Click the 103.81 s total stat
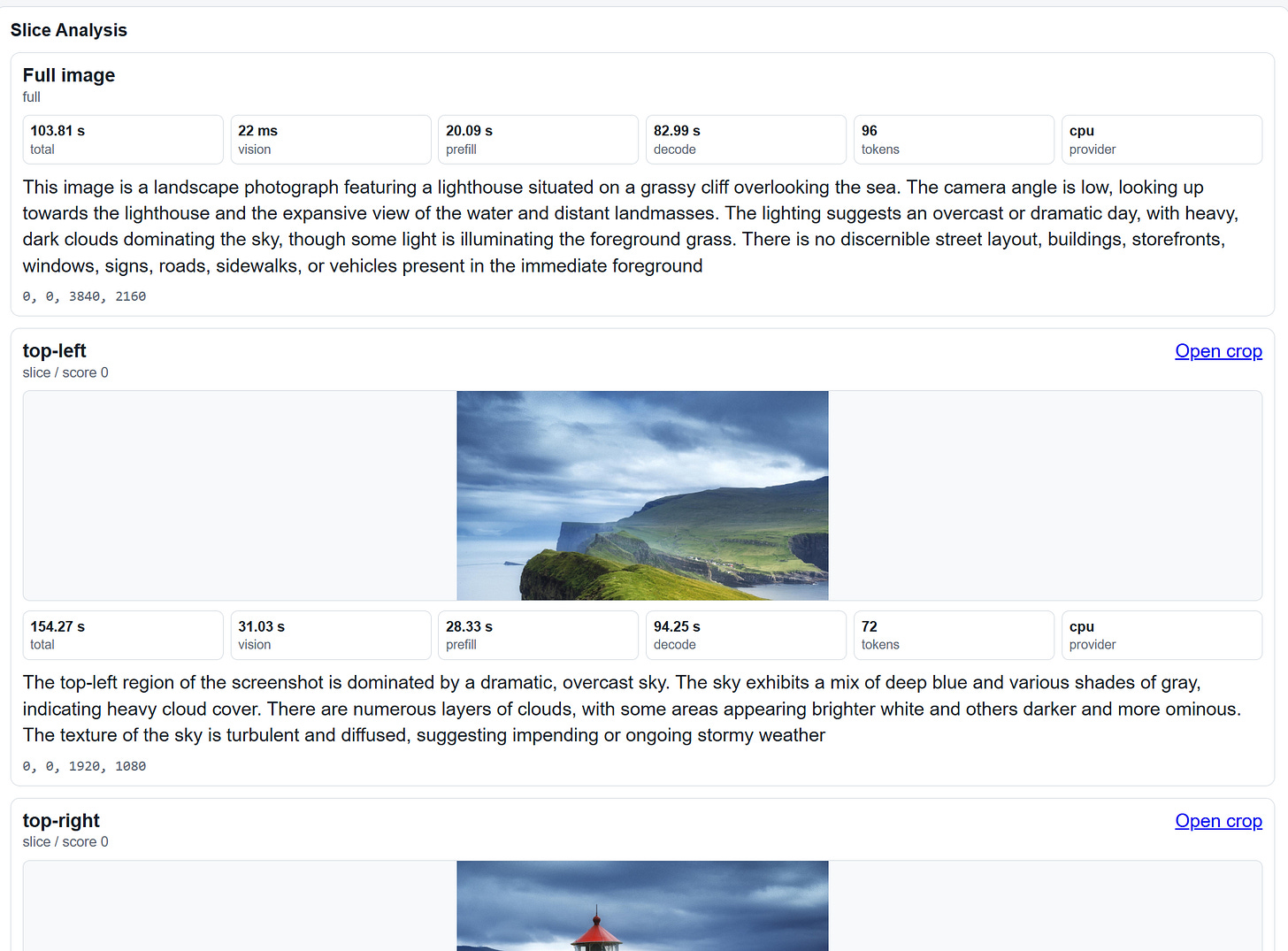 pyautogui.click(x=123, y=140)
